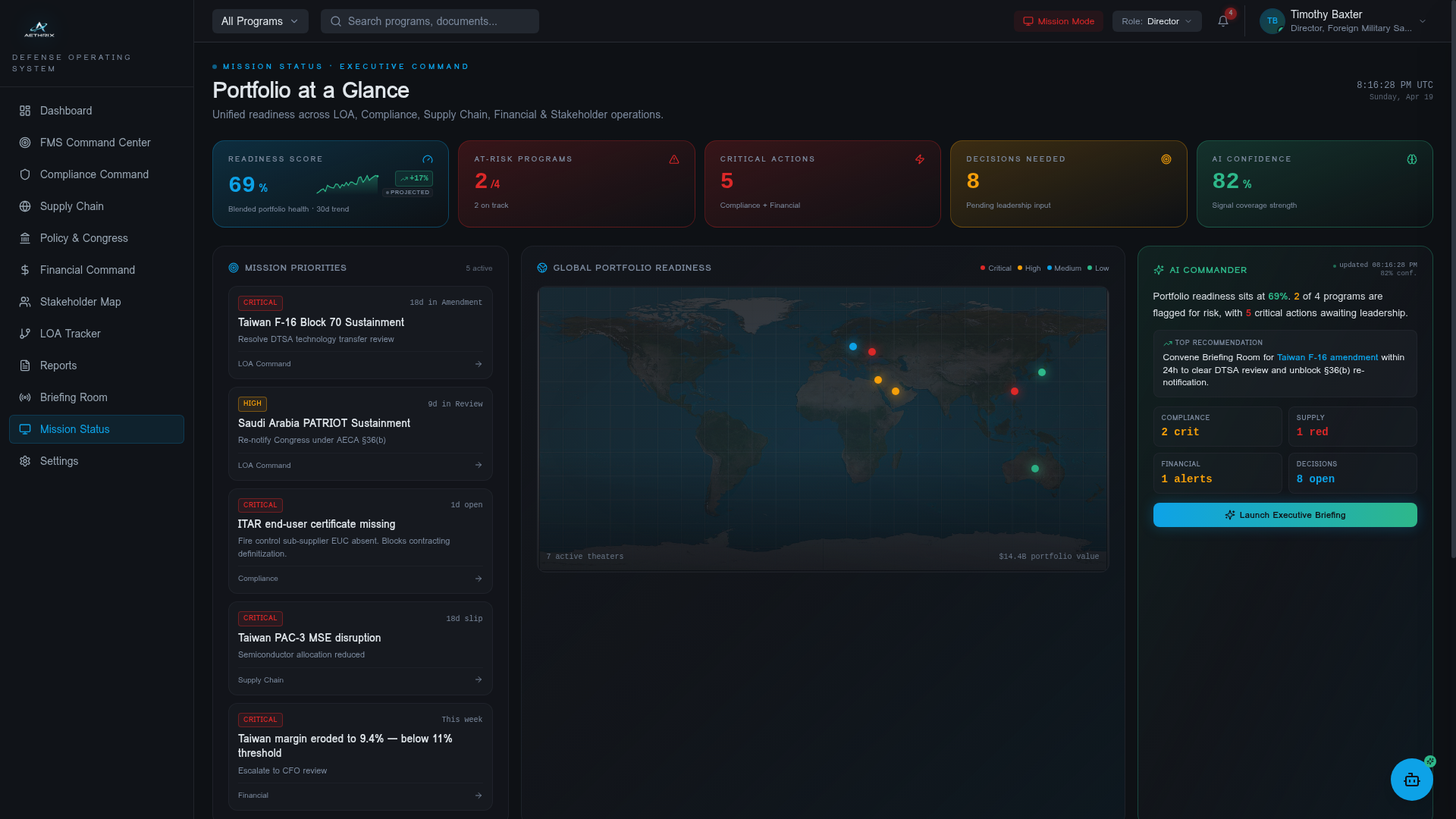Click the TB user avatar

pos(1272,21)
